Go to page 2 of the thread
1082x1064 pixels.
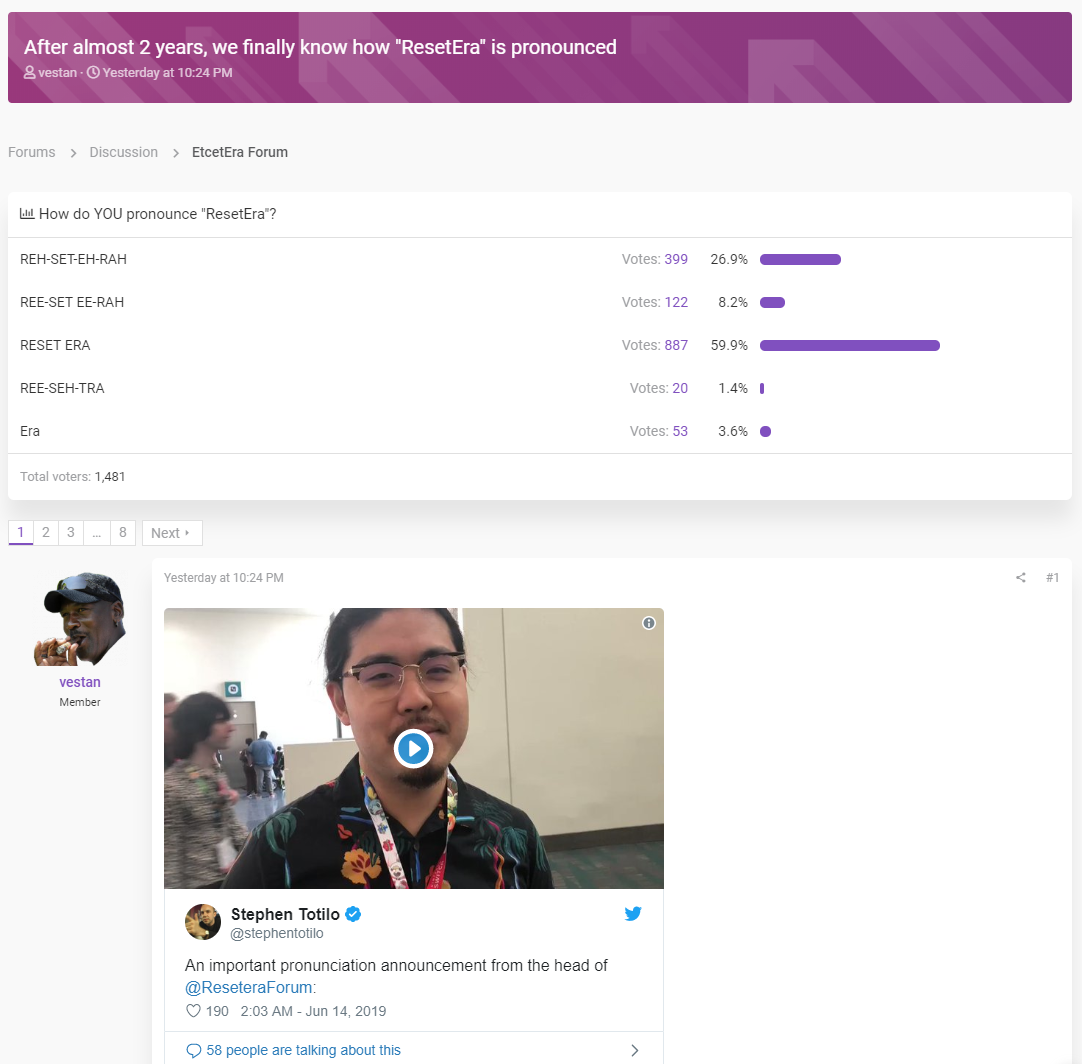[46, 533]
